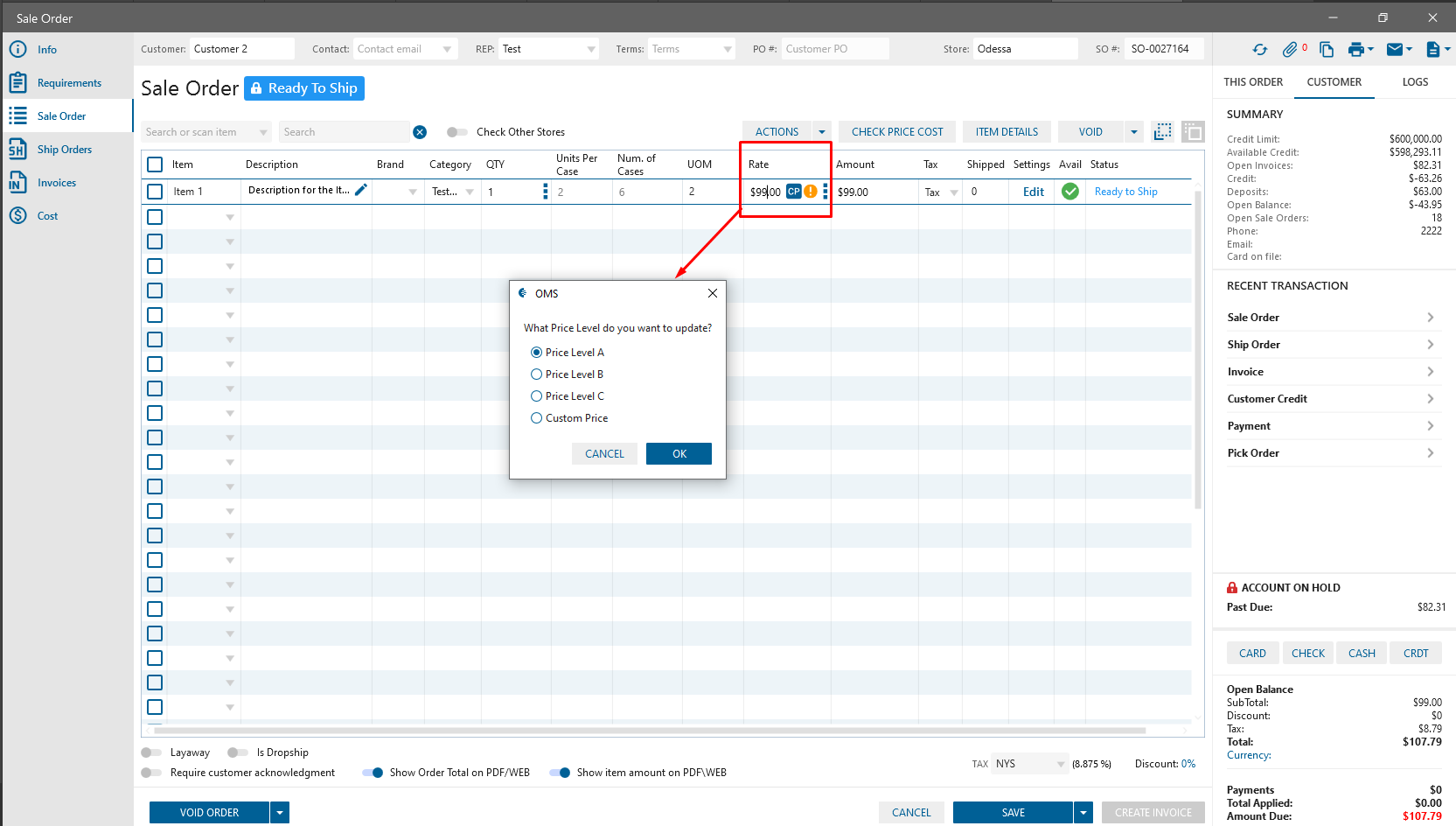Viewport: 1456px width, 826px height.
Task: Open the Cost dollar icon in sidebar
Action: pyautogui.click(x=17, y=215)
